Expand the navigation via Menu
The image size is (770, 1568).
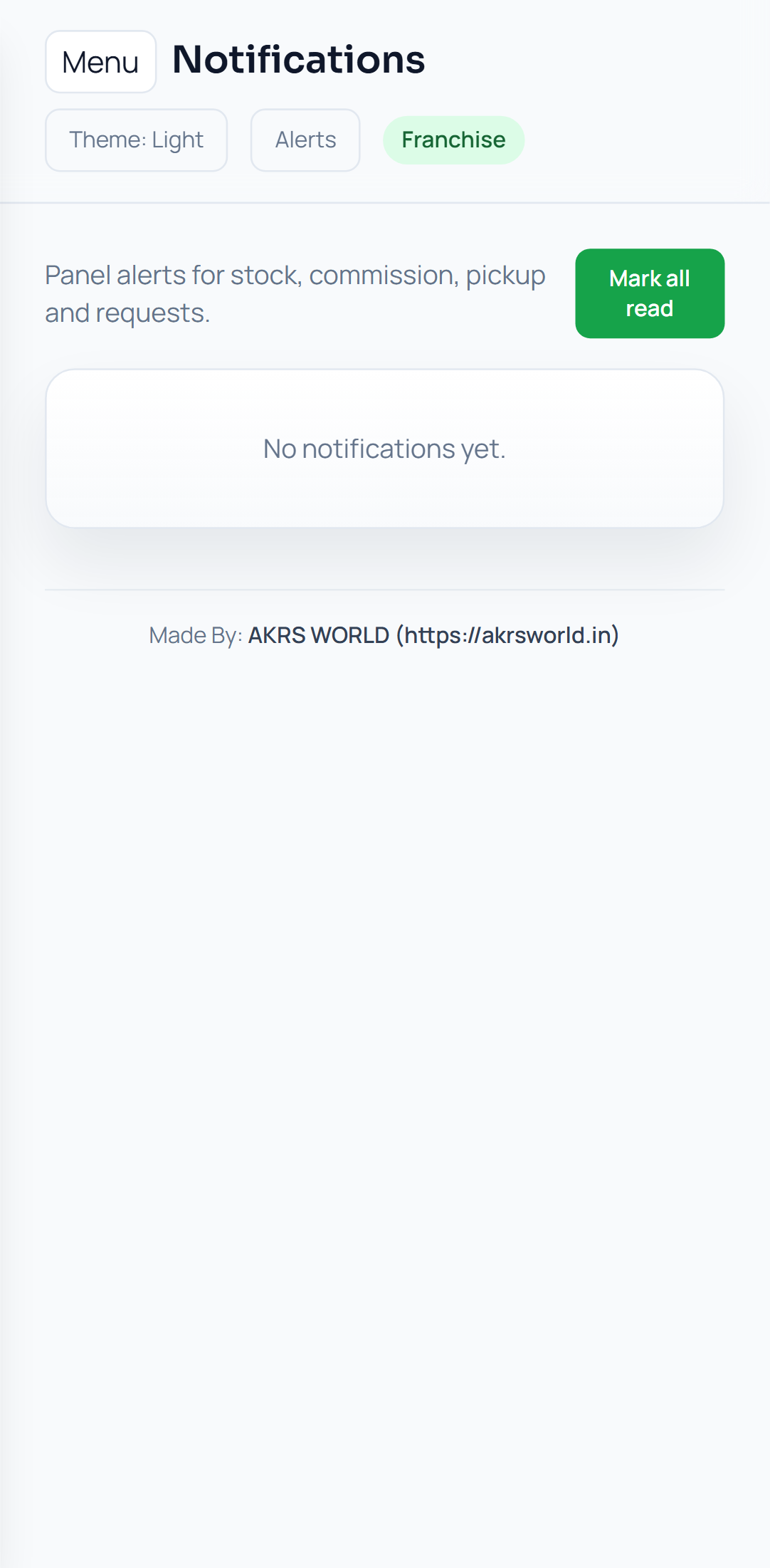click(x=100, y=62)
